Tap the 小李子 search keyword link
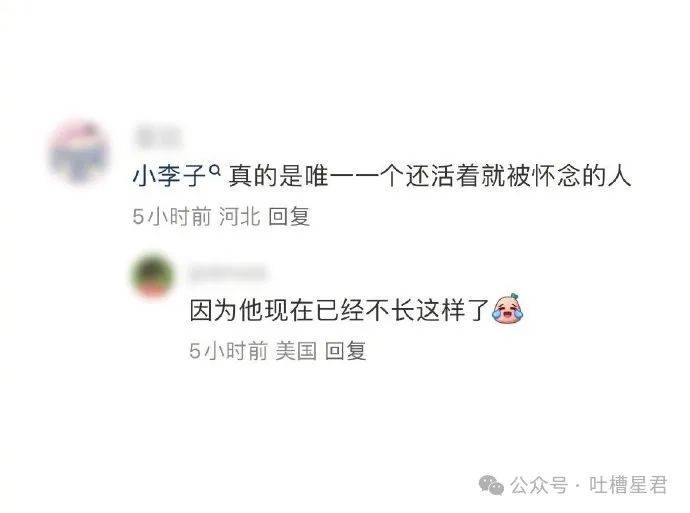This screenshot has height=513, width=690. (x=169, y=176)
